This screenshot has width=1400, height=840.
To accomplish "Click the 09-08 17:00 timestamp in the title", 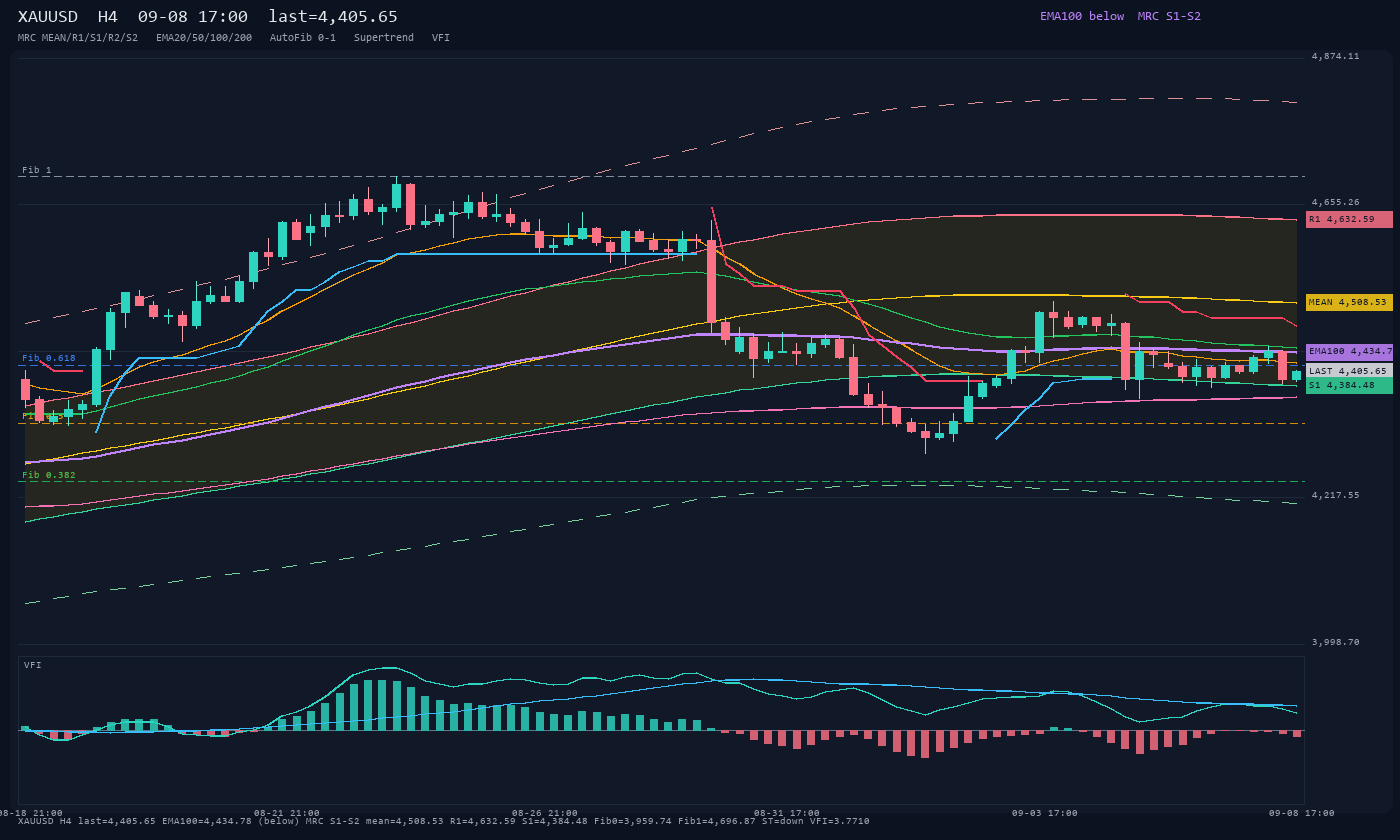I will click(193, 16).
